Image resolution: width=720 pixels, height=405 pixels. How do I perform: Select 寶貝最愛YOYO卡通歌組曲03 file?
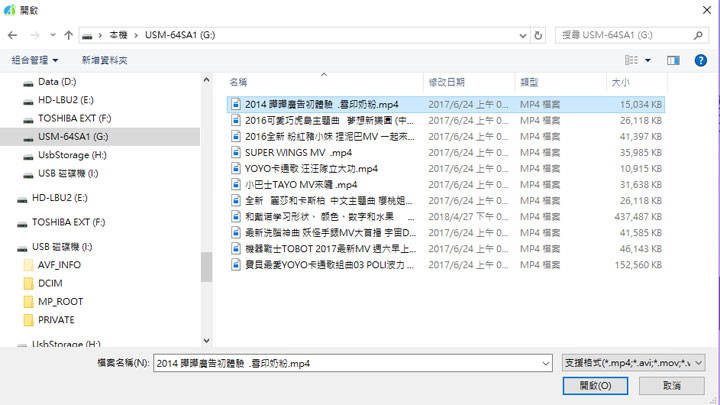[445, 265]
